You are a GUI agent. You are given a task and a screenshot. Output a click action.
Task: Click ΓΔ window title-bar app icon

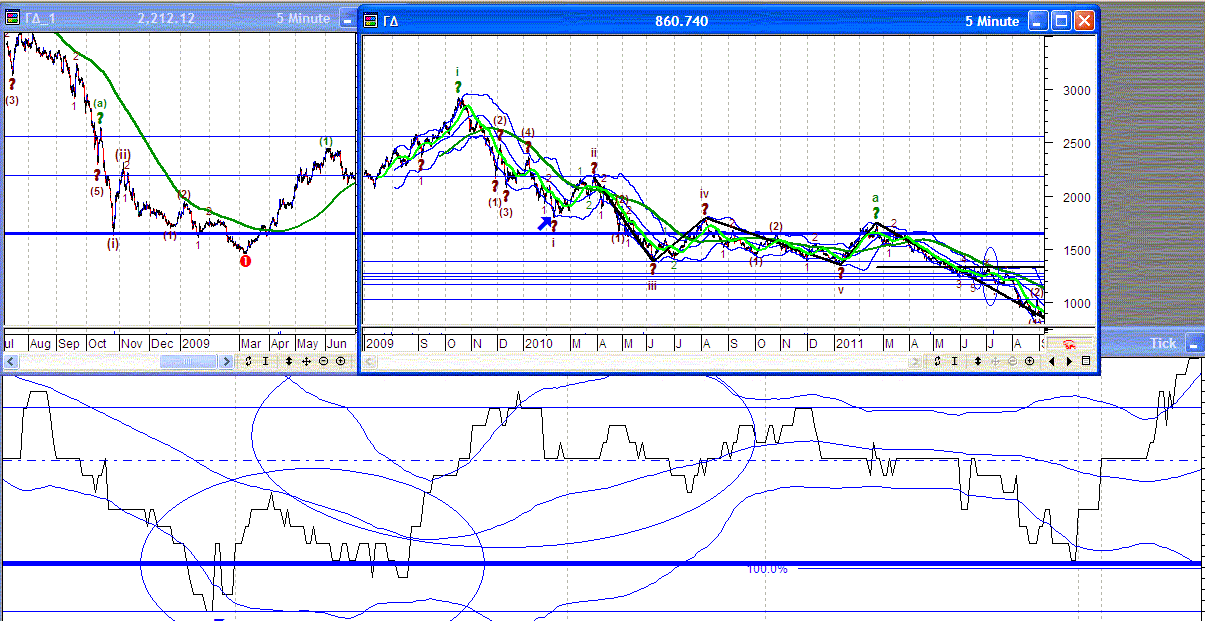[x=371, y=20]
